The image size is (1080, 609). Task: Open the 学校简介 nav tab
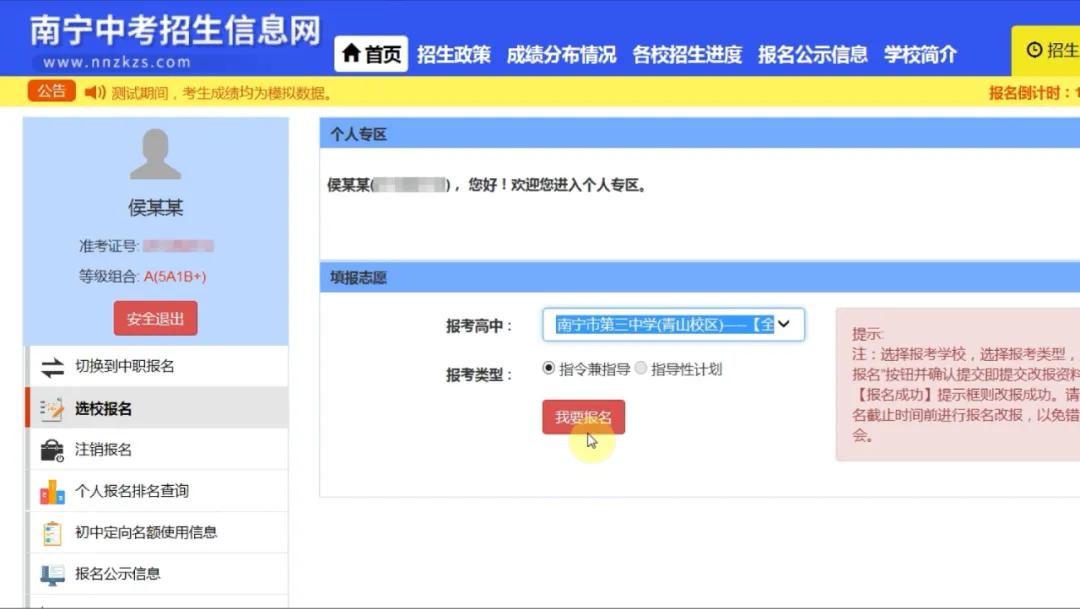[x=920, y=54]
